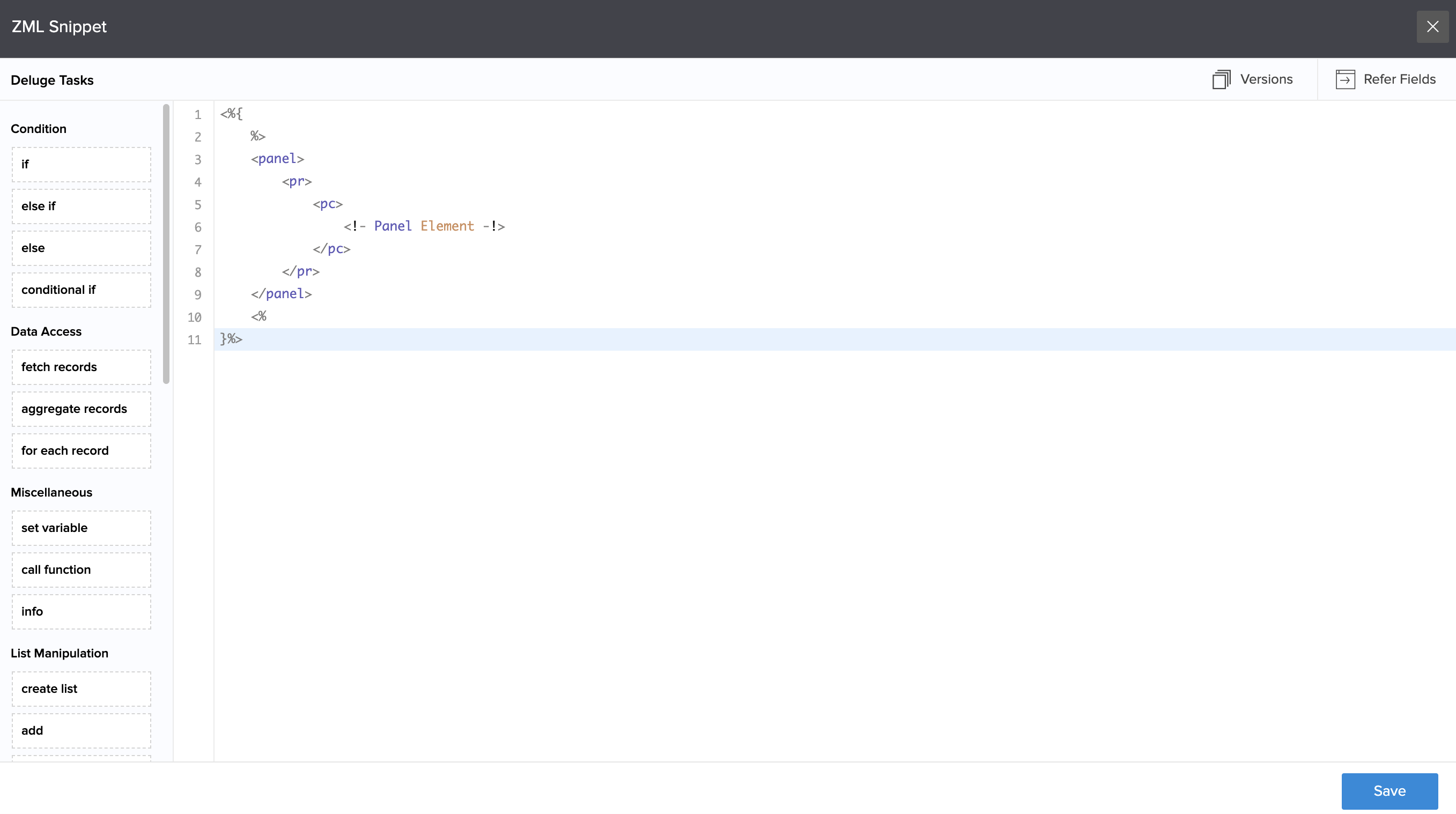Open Refer Fields label
The image size is (1456, 814).
(x=1399, y=79)
